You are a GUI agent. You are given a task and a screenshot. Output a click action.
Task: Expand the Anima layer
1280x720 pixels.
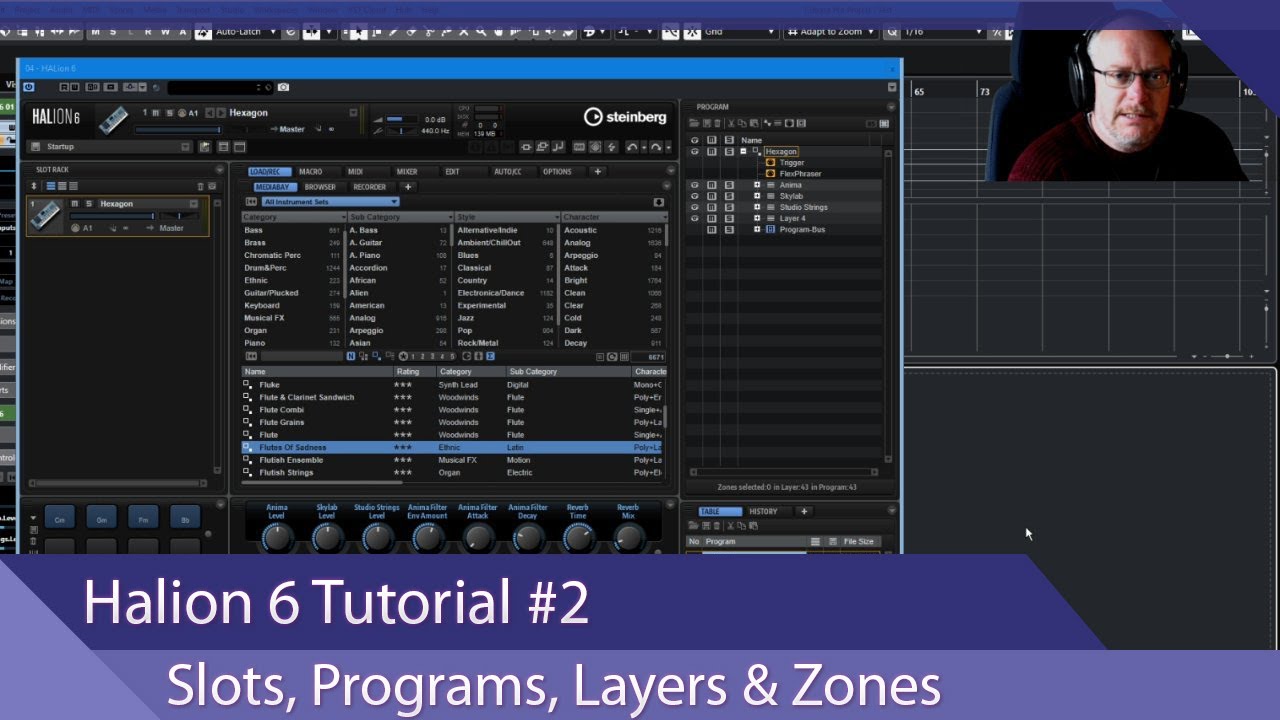757,185
